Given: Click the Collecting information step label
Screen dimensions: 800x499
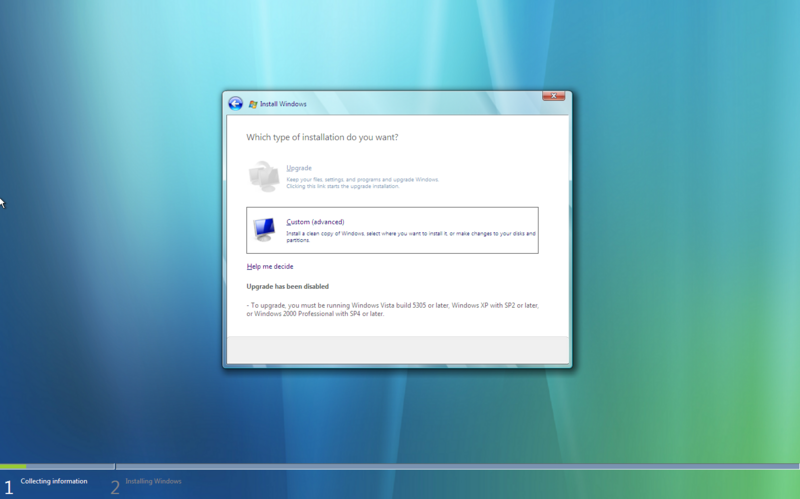Looking at the screenshot, I should [x=54, y=481].
